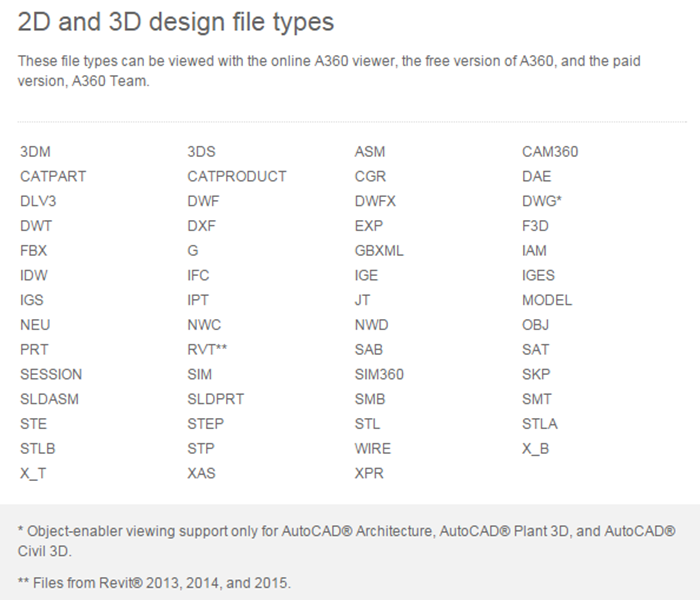This screenshot has width=700, height=600.
Task: Click the SIM file type
Action: click(x=200, y=375)
